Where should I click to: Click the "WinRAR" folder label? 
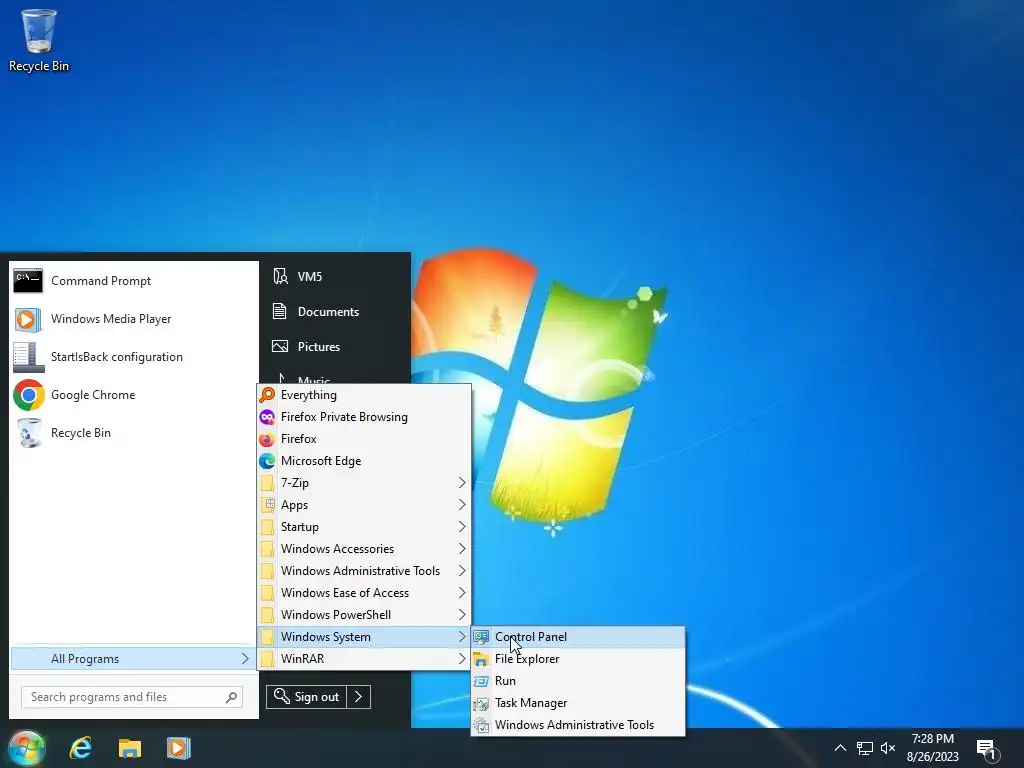[x=302, y=659]
